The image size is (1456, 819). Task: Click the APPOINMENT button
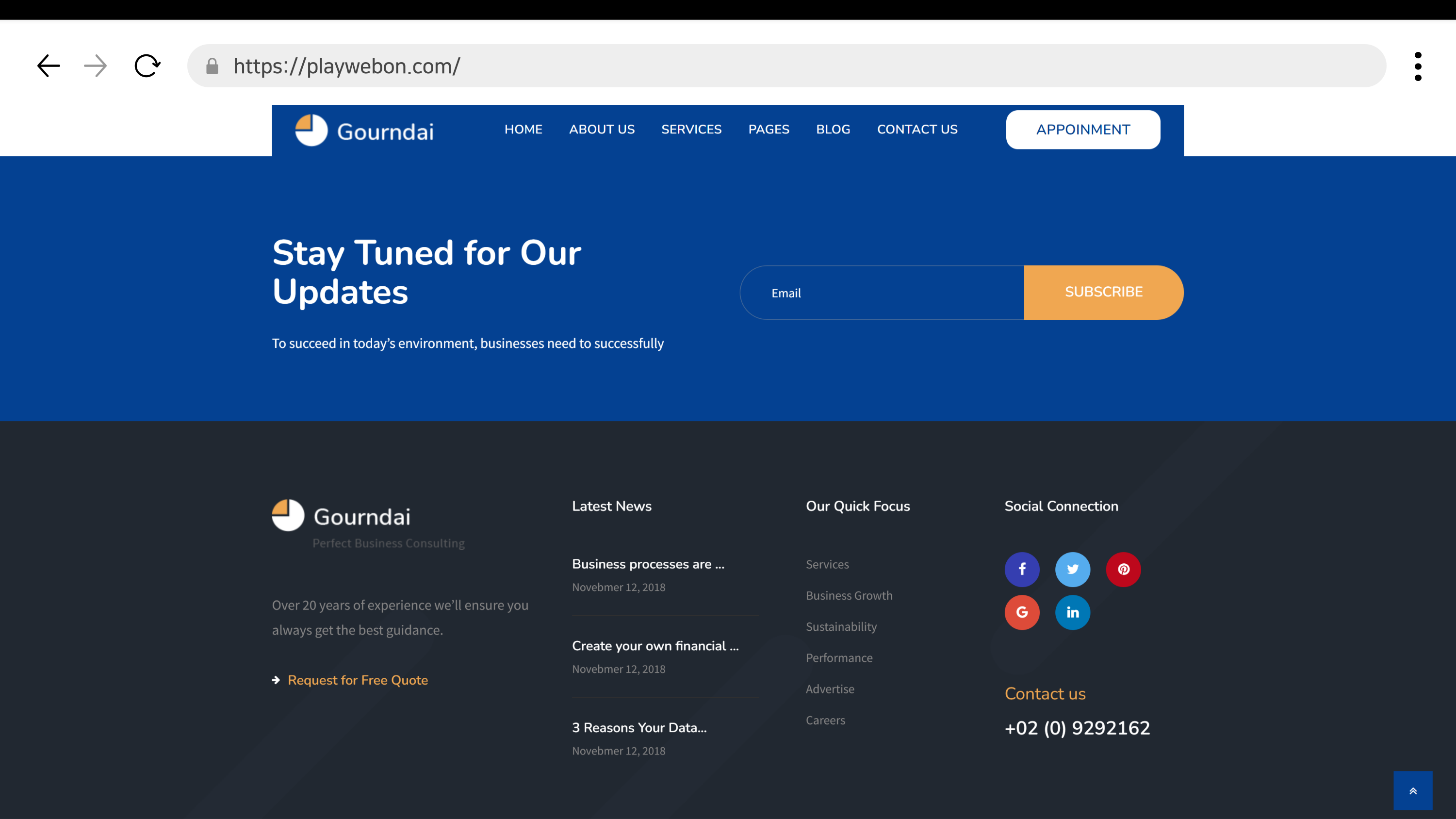[1082, 130]
